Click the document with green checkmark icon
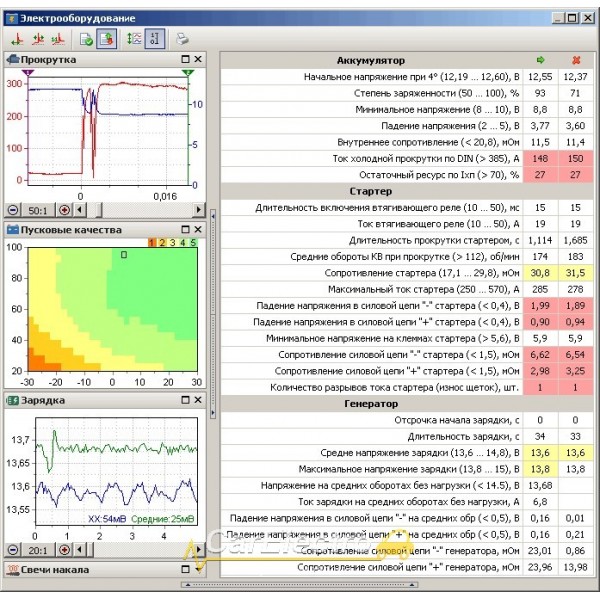This screenshot has width=600, height=600. (87, 40)
